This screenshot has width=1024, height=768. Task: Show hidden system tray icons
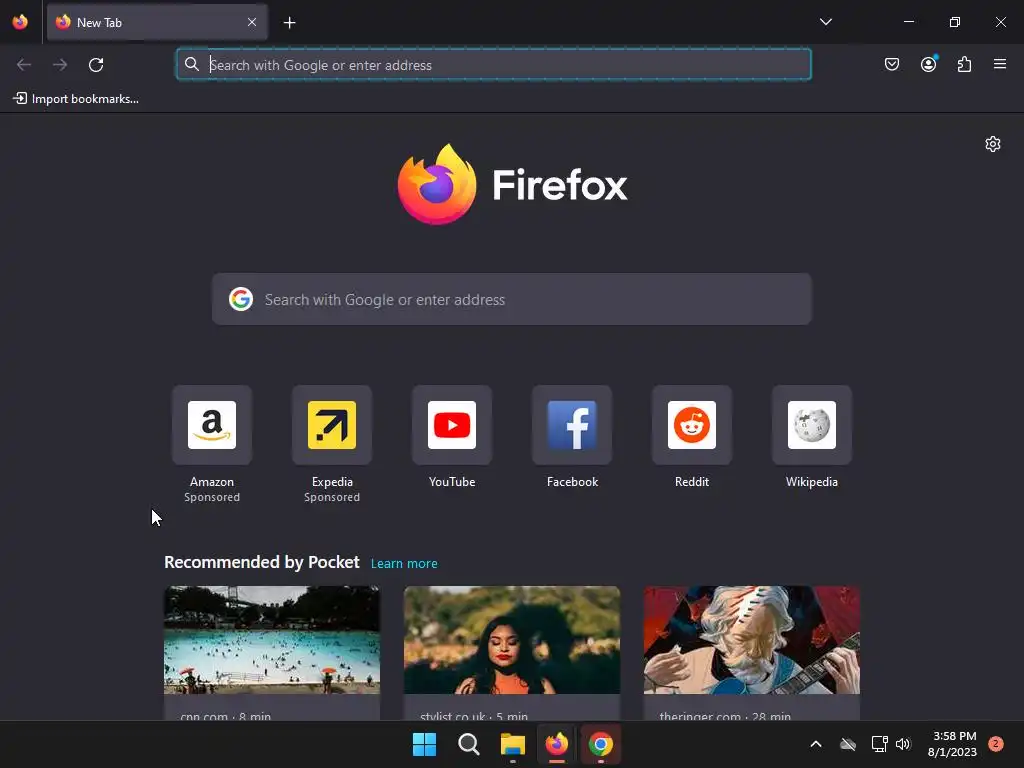click(x=816, y=744)
